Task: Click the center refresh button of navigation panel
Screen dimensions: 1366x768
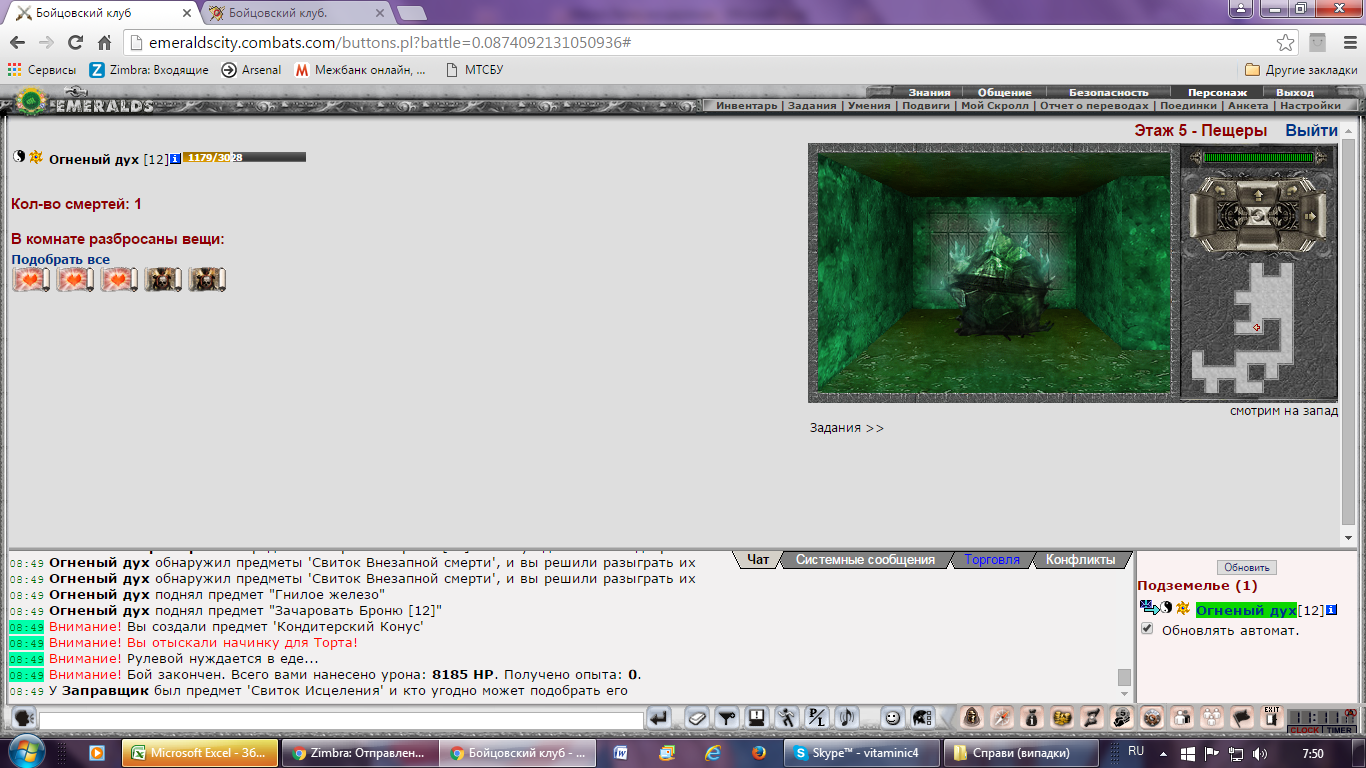Action: pos(1258,216)
